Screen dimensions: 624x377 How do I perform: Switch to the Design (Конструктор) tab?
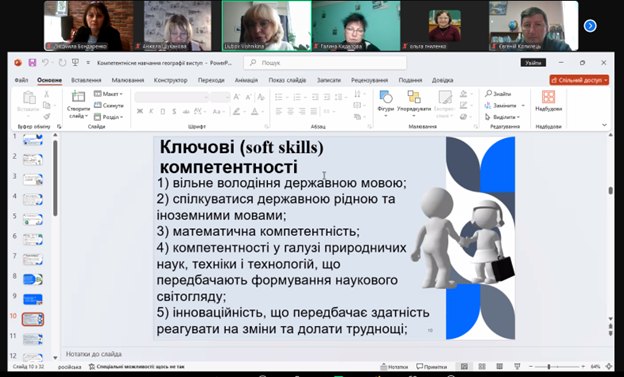click(170, 80)
